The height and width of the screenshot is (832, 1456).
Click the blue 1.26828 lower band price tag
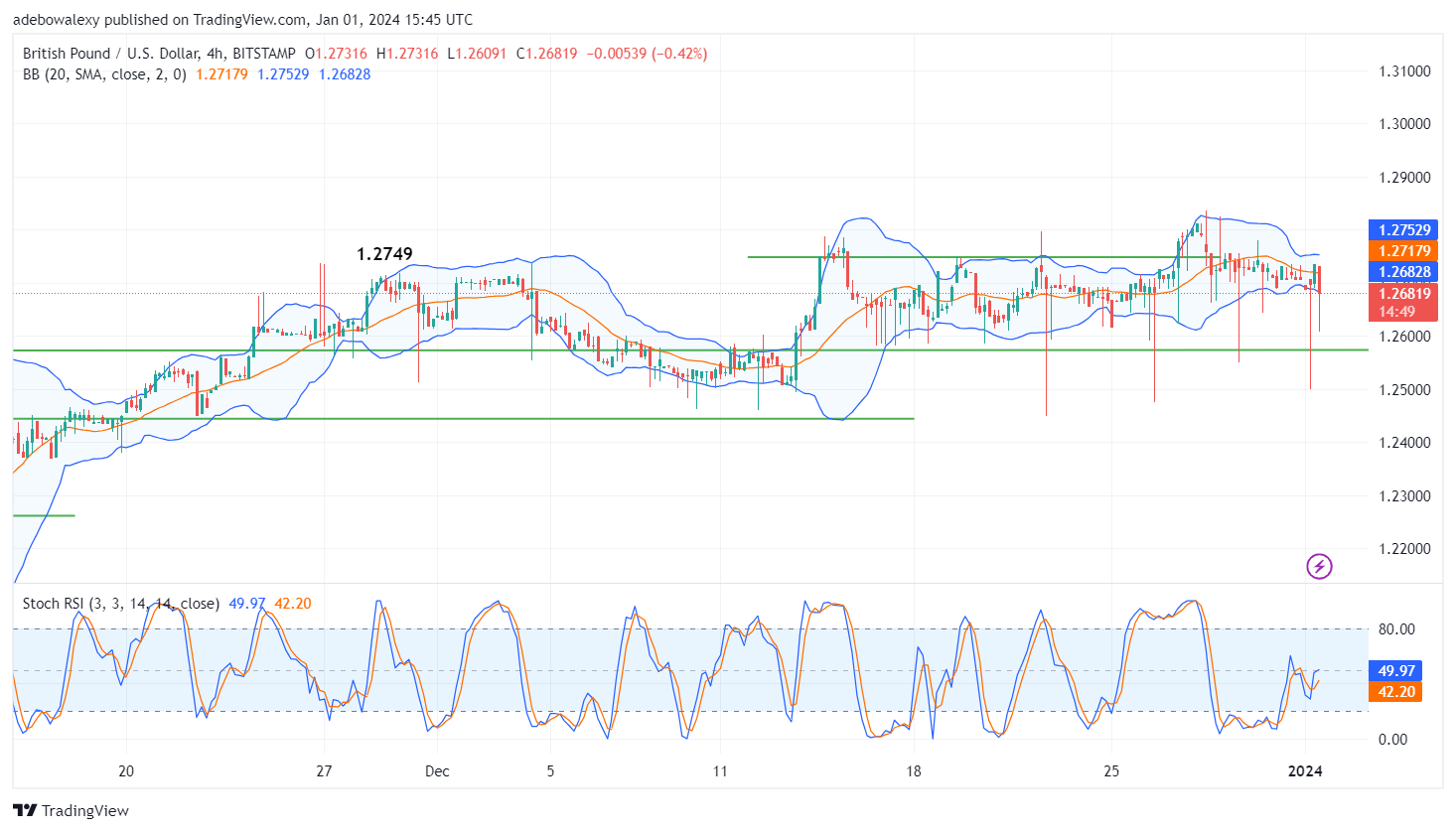point(1403,272)
